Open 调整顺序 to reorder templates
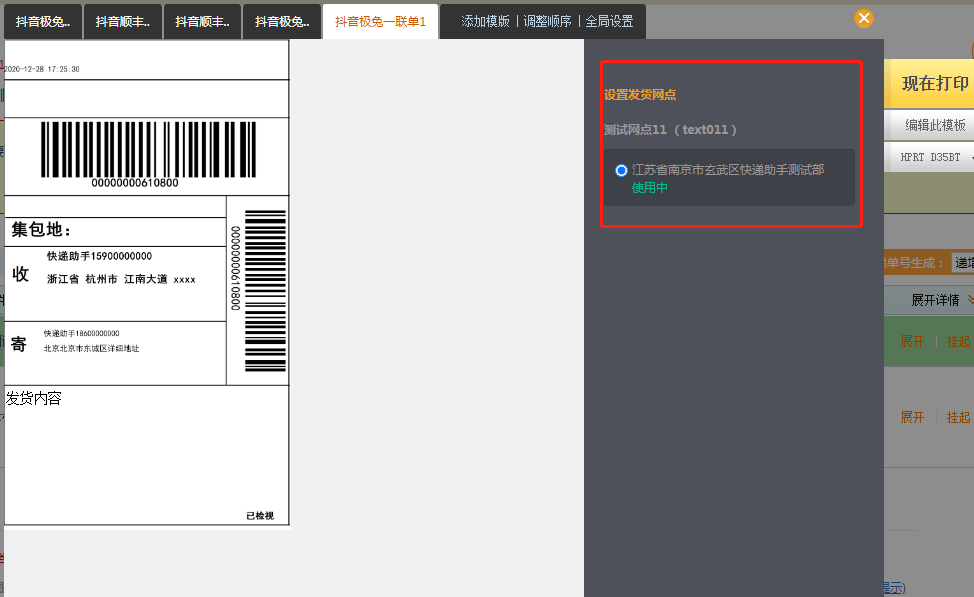The height and width of the screenshot is (597, 974). pyautogui.click(x=547, y=21)
